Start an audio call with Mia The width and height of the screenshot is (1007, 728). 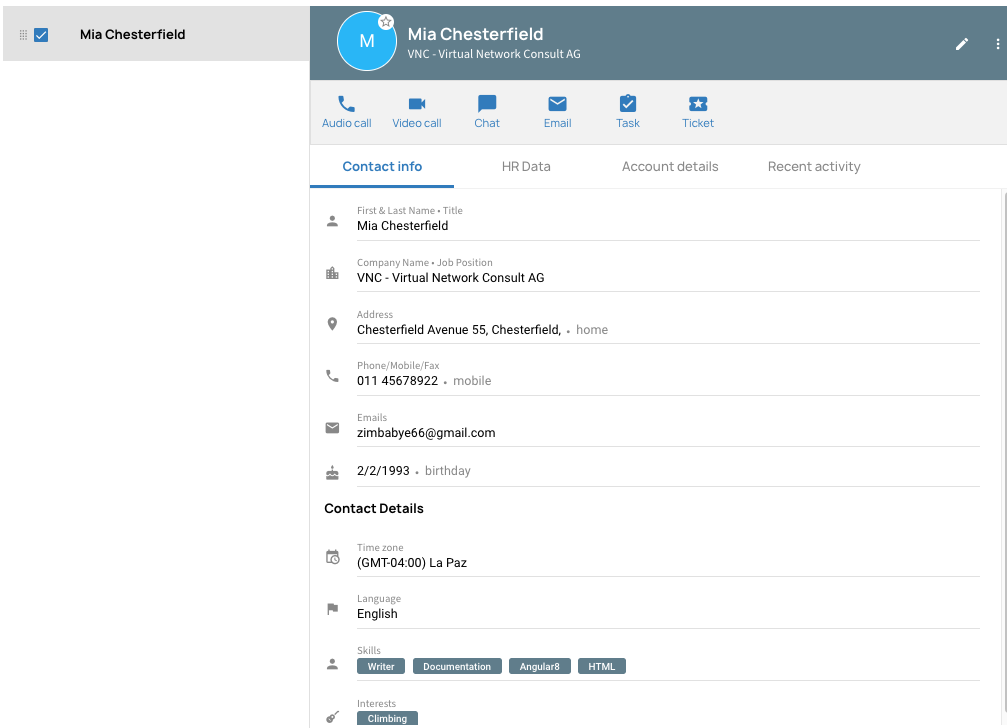[346, 112]
